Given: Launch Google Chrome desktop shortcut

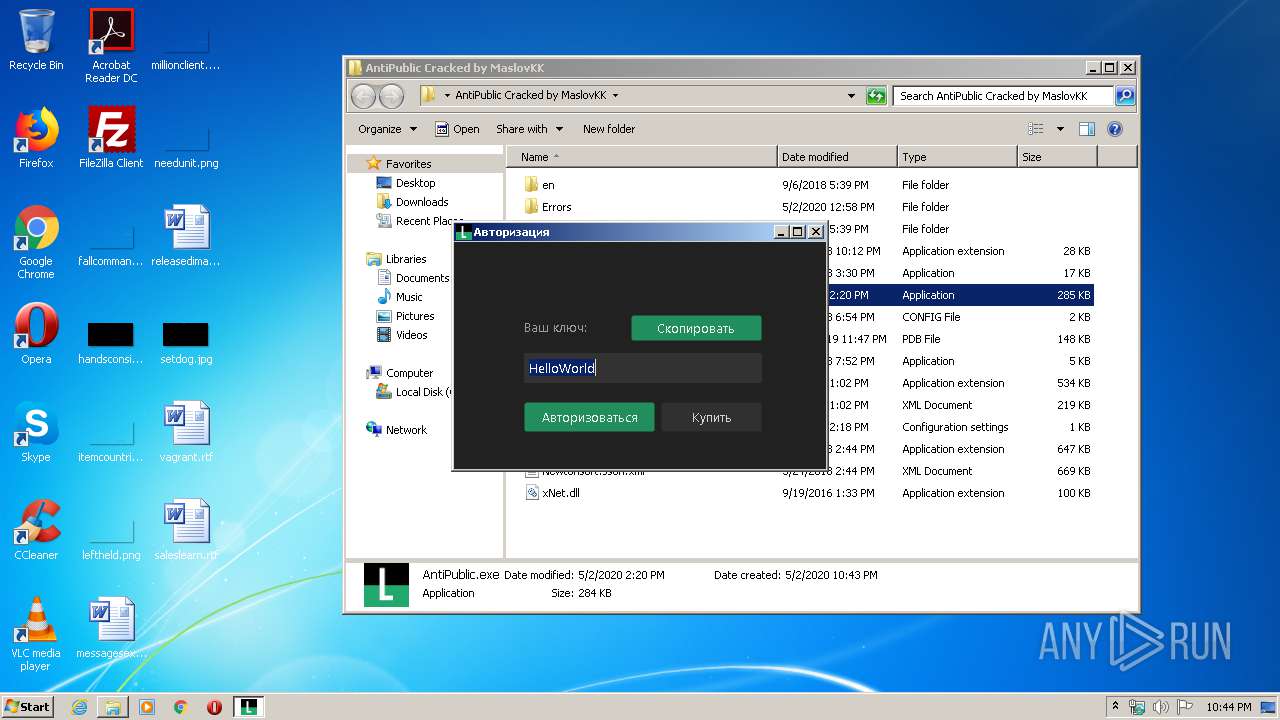Looking at the screenshot, I should coord(36,243).
